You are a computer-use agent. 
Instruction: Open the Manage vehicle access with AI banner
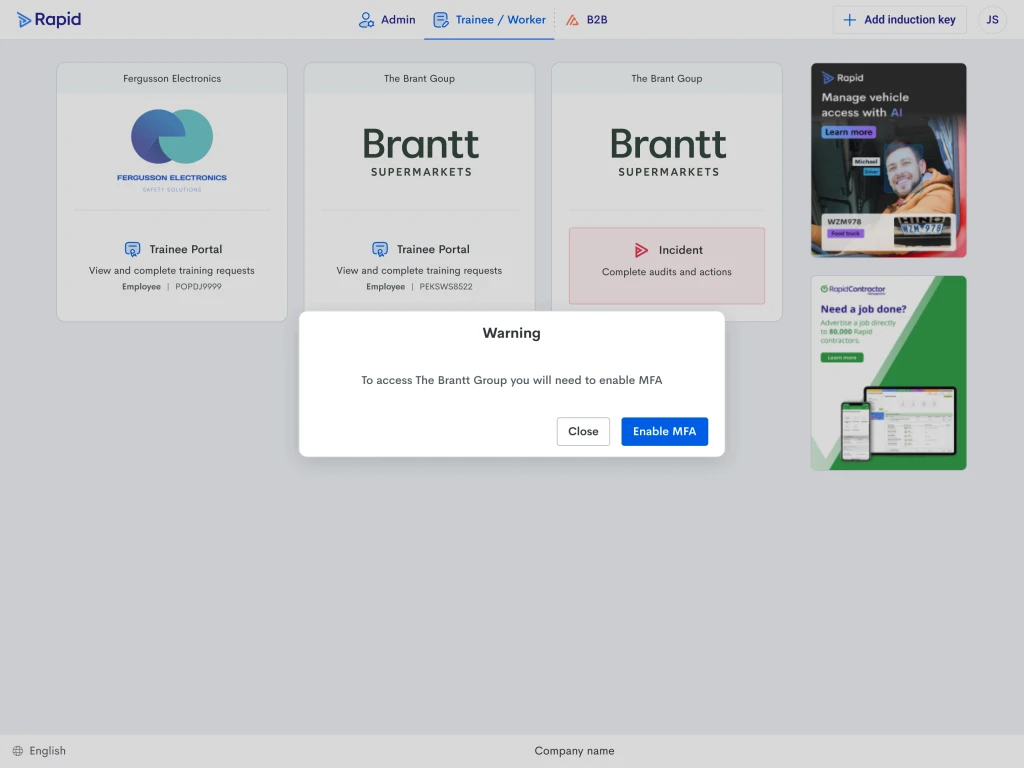click(889, 160)
